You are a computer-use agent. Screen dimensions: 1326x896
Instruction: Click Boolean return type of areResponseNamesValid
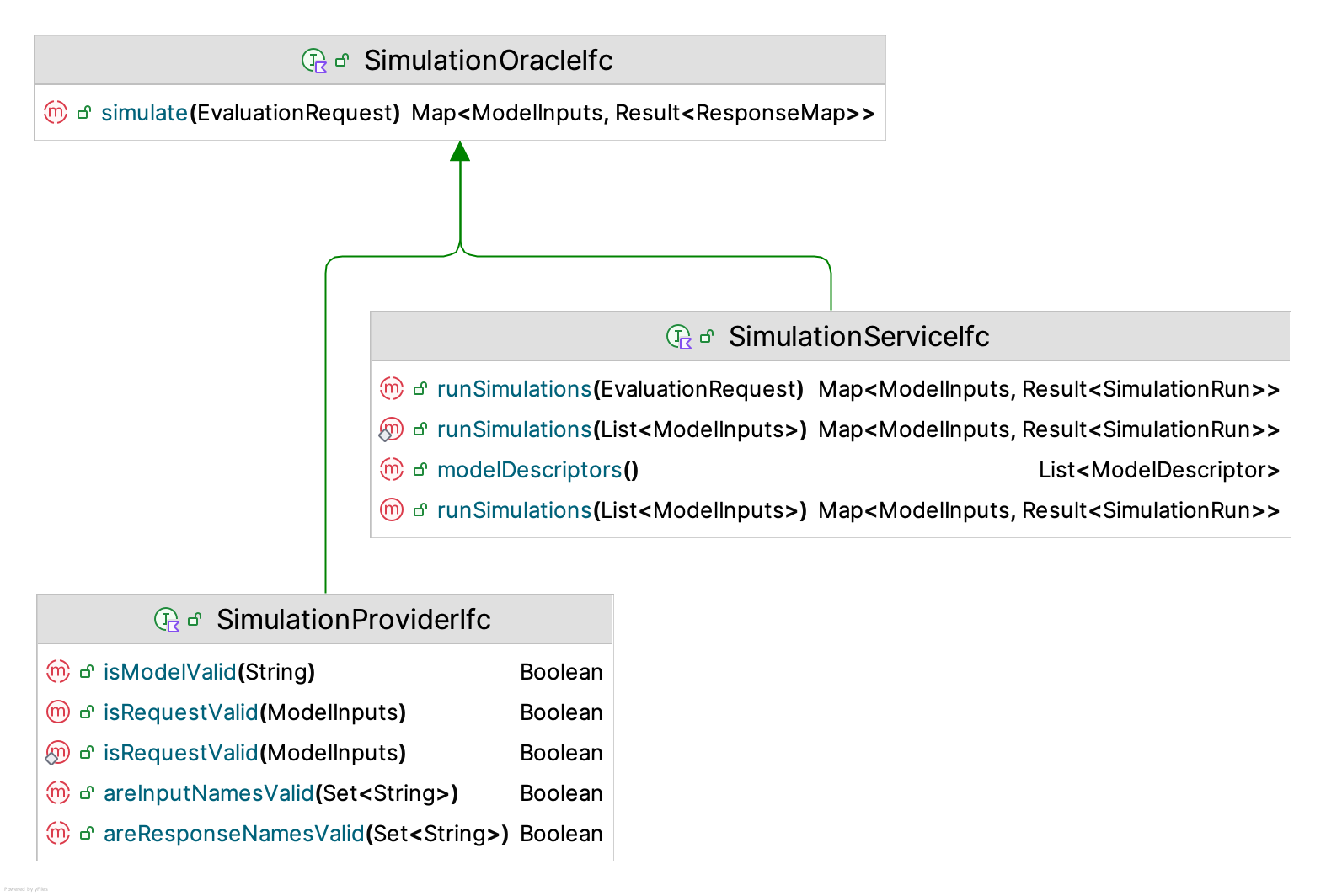561,834
